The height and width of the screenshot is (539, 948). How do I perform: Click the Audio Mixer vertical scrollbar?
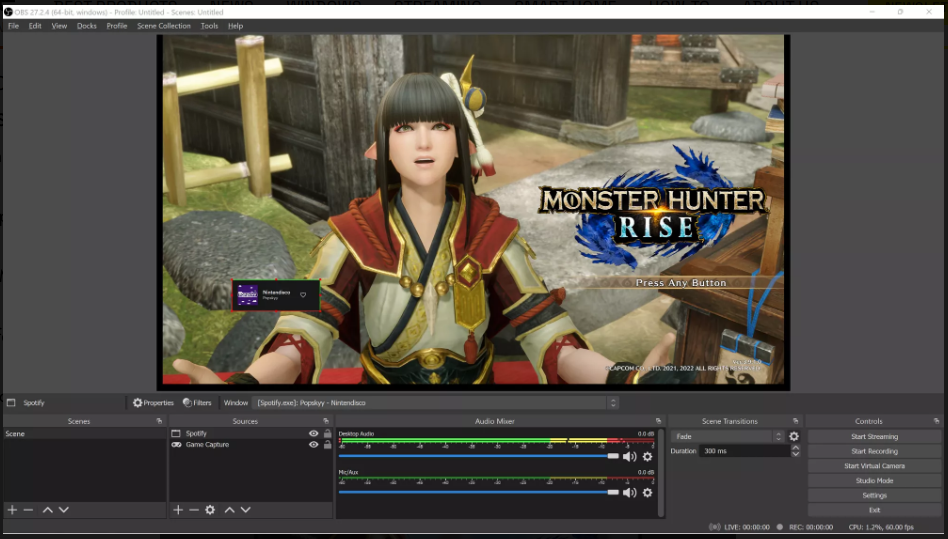click(x=661, y=471)
